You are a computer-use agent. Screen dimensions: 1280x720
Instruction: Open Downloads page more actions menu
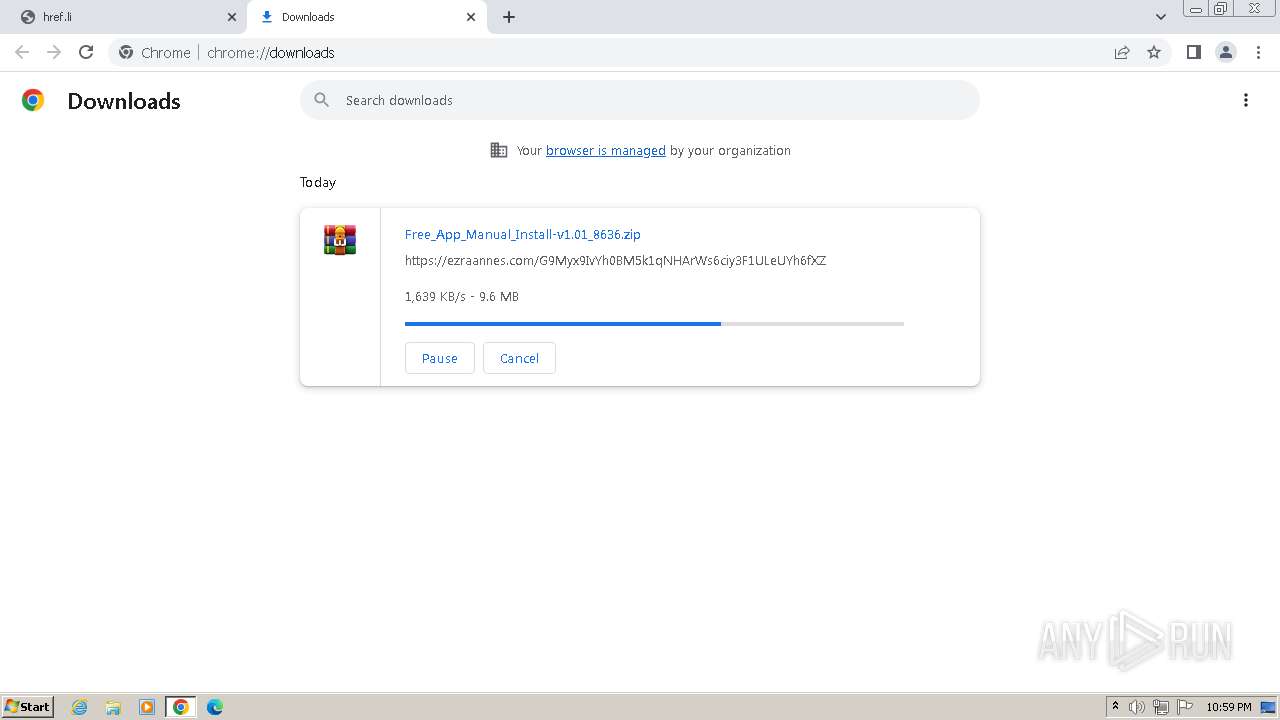pyautogui.click(x=1246, y=100)
